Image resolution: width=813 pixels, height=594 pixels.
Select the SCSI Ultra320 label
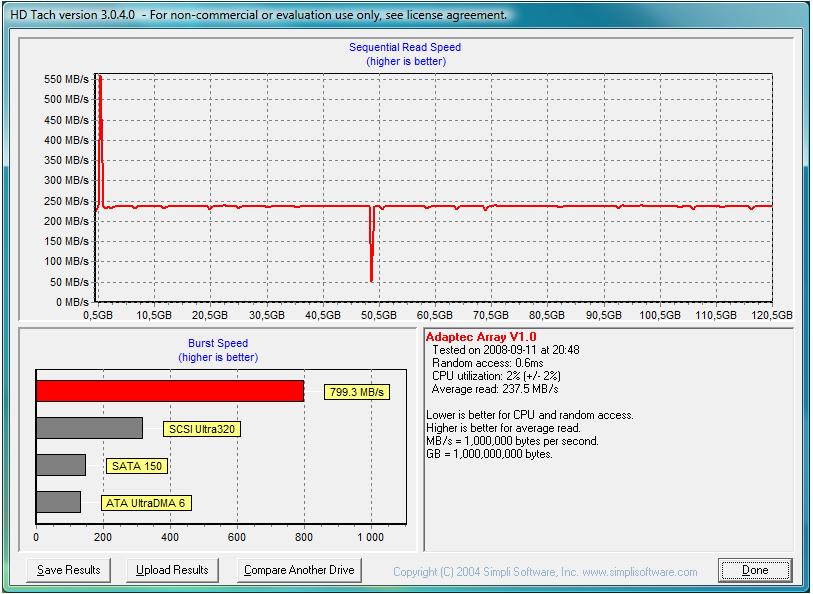coord(202,429)
